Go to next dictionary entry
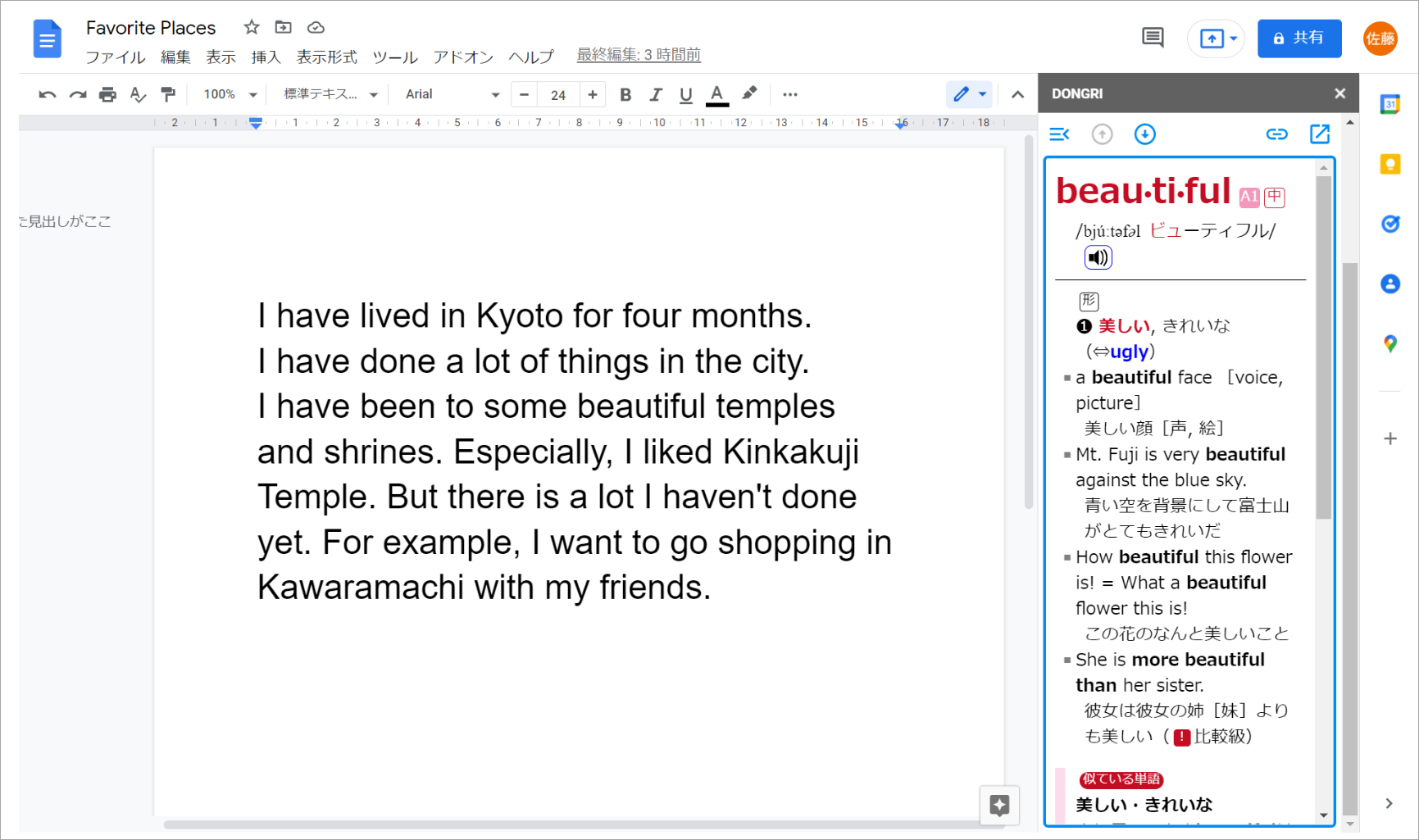The height and width of the screenshot is (840, 1419). click(1145, 134)
